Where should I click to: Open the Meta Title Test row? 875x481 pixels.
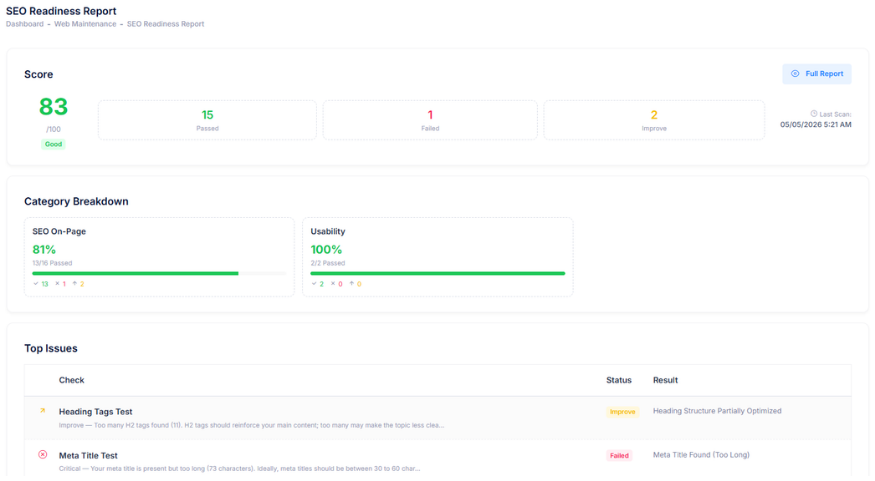click(x=438, y=459)
